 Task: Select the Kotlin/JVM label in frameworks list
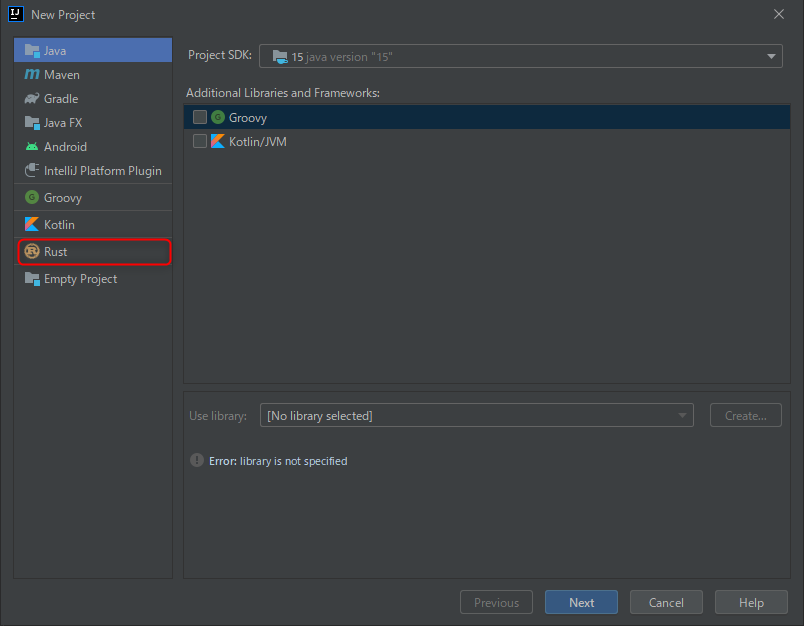257,142
